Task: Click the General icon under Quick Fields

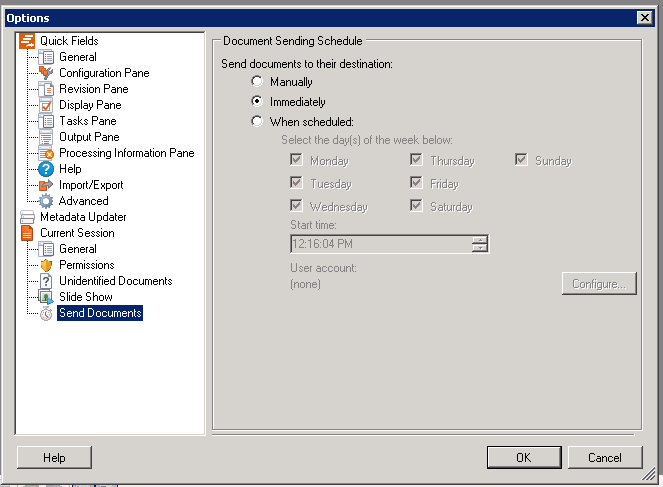Action: 46,57
